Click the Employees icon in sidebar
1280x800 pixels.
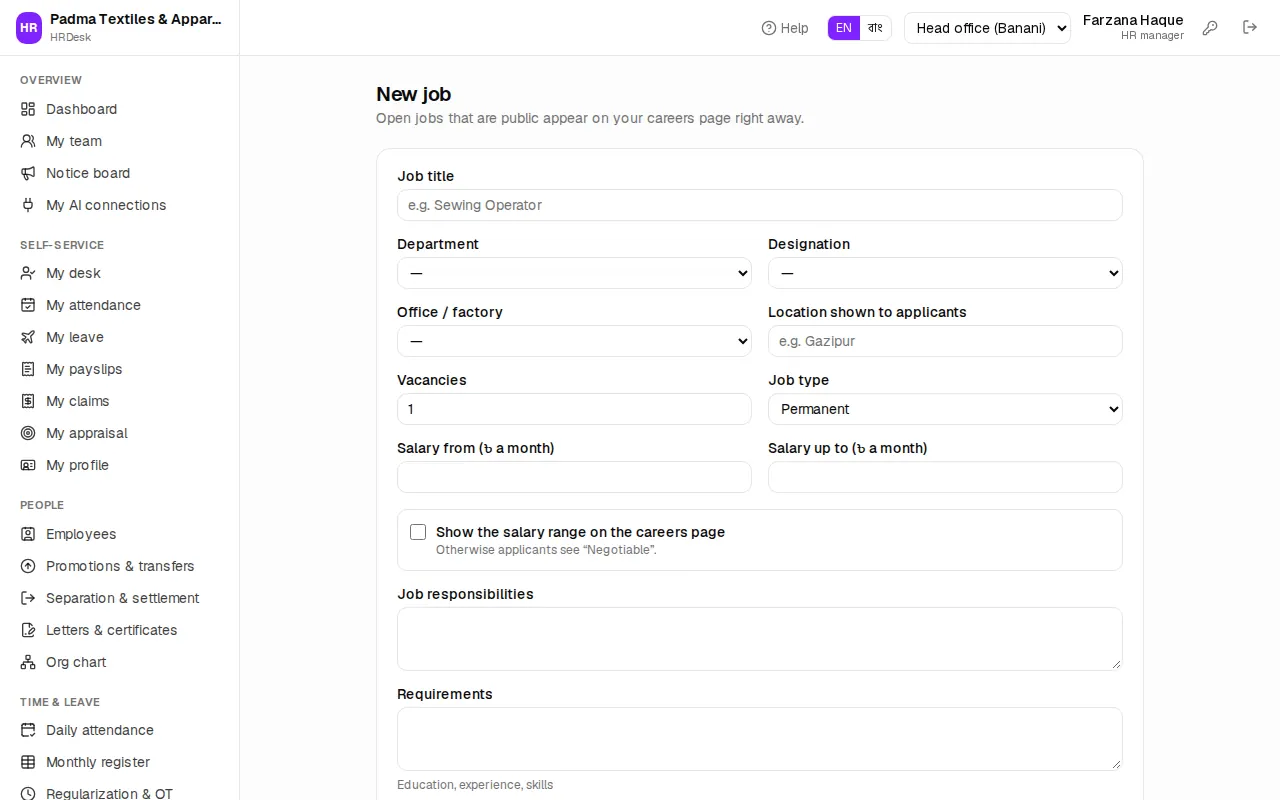[28, 534]
